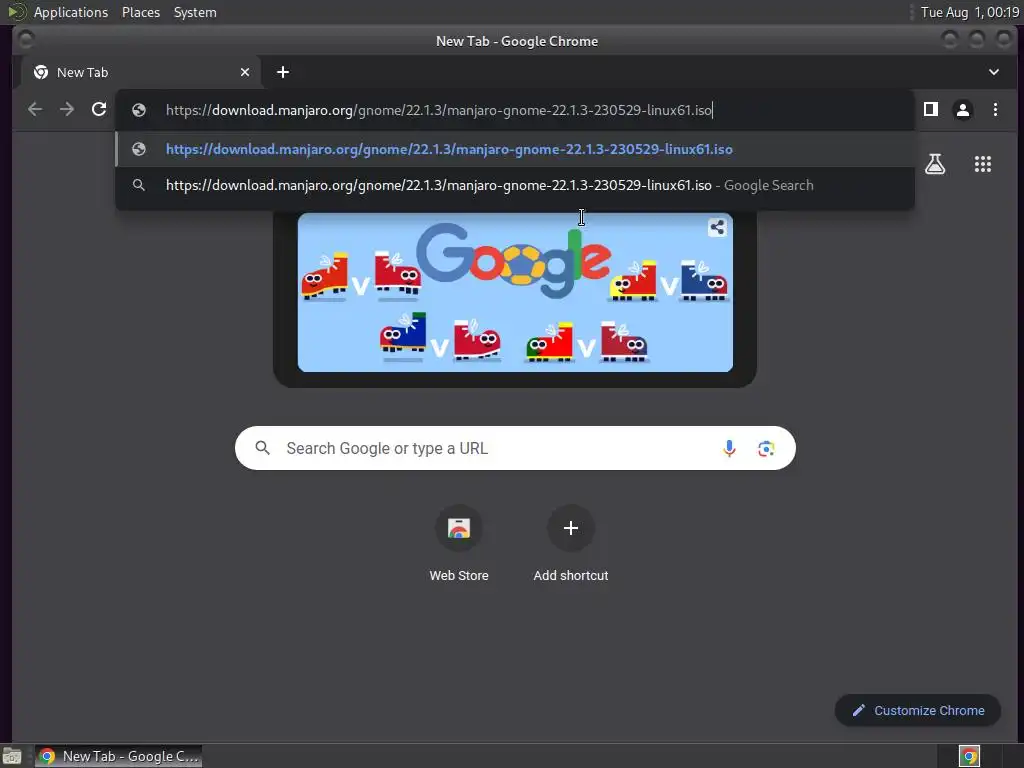
Task: Open Google Lens image search icon
Action: pyautogui.click(x=766, y=448)
